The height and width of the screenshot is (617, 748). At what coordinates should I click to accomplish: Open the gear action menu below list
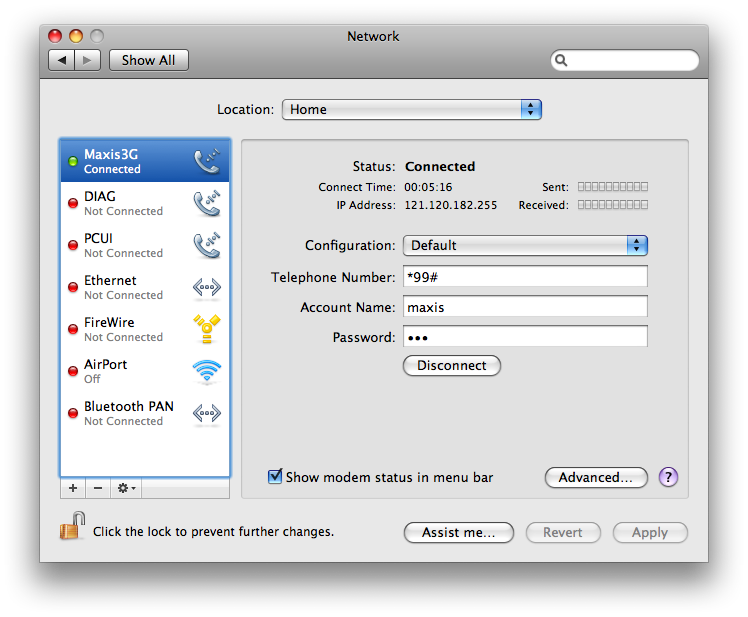point(127,488)
